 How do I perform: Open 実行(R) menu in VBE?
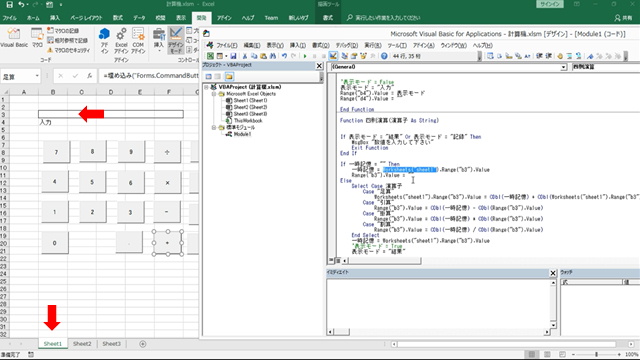372,45
